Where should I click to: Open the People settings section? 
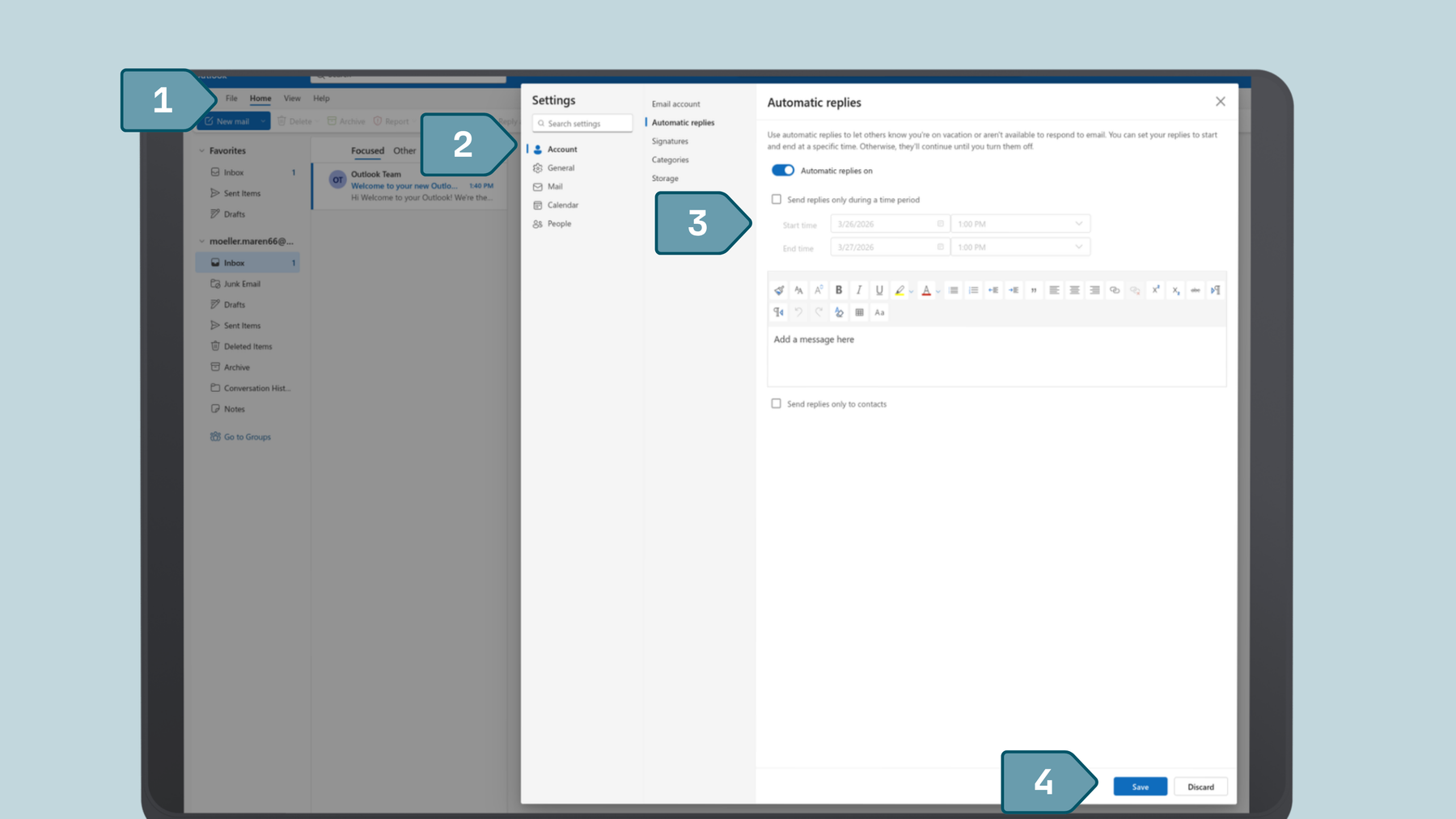point(559,224)
